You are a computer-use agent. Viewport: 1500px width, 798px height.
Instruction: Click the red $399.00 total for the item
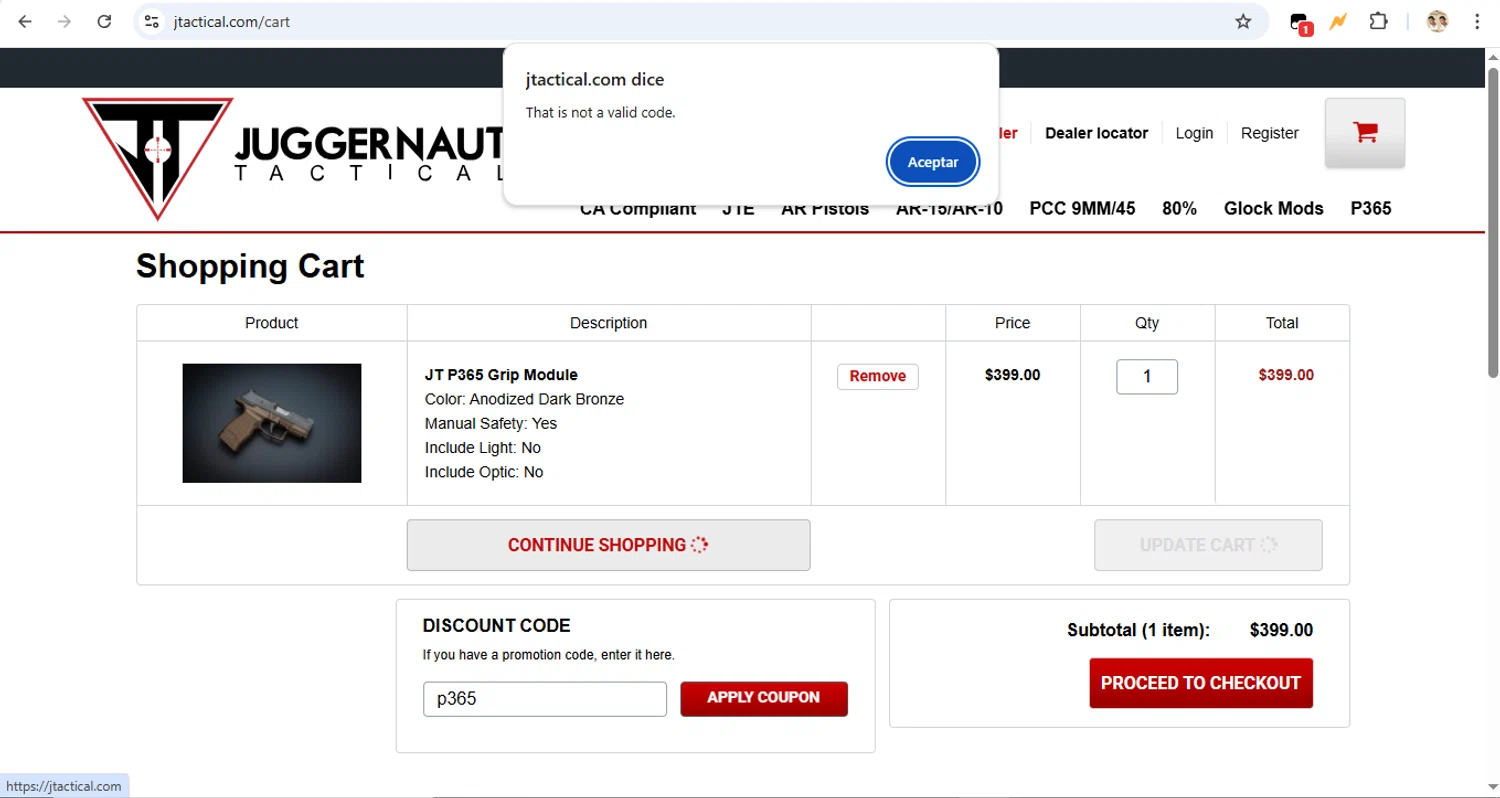point(1286,375)
